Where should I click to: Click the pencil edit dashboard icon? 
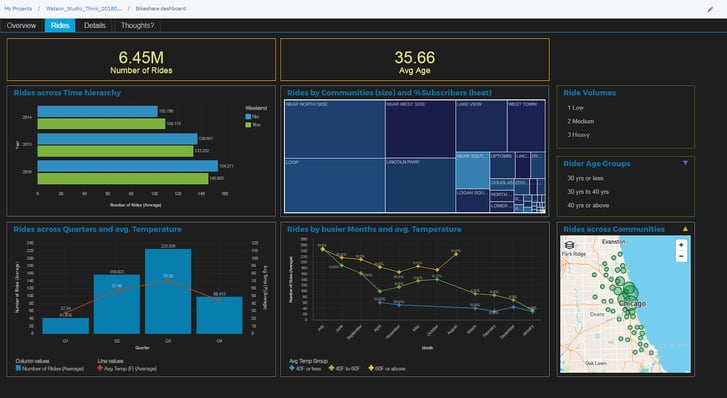point(710,9)
